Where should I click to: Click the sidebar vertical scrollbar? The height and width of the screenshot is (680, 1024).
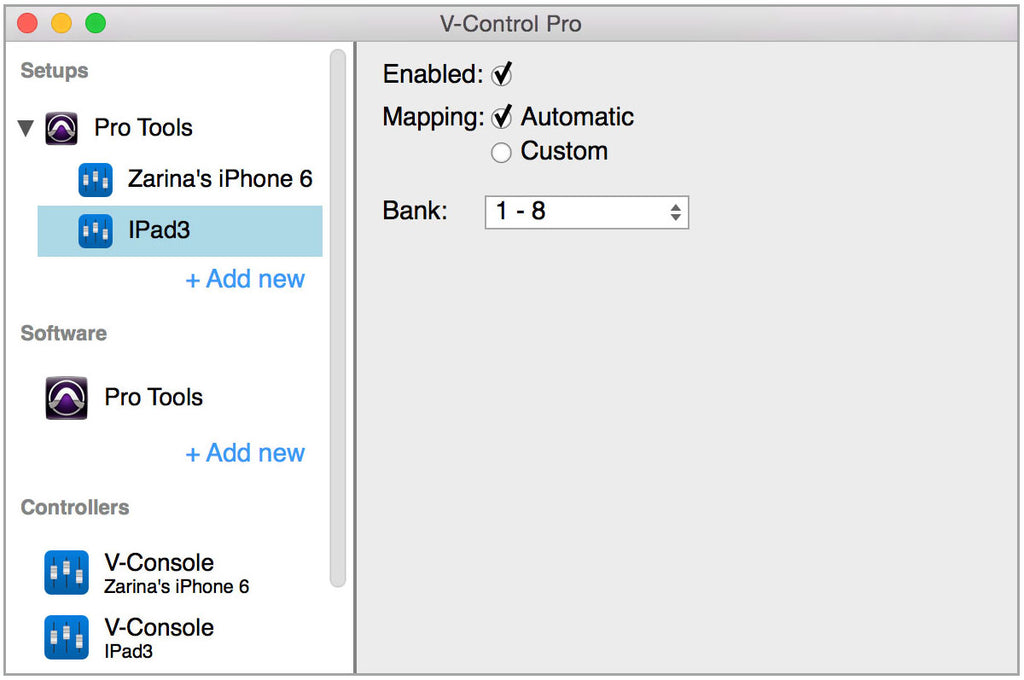(x=338, y=318)
